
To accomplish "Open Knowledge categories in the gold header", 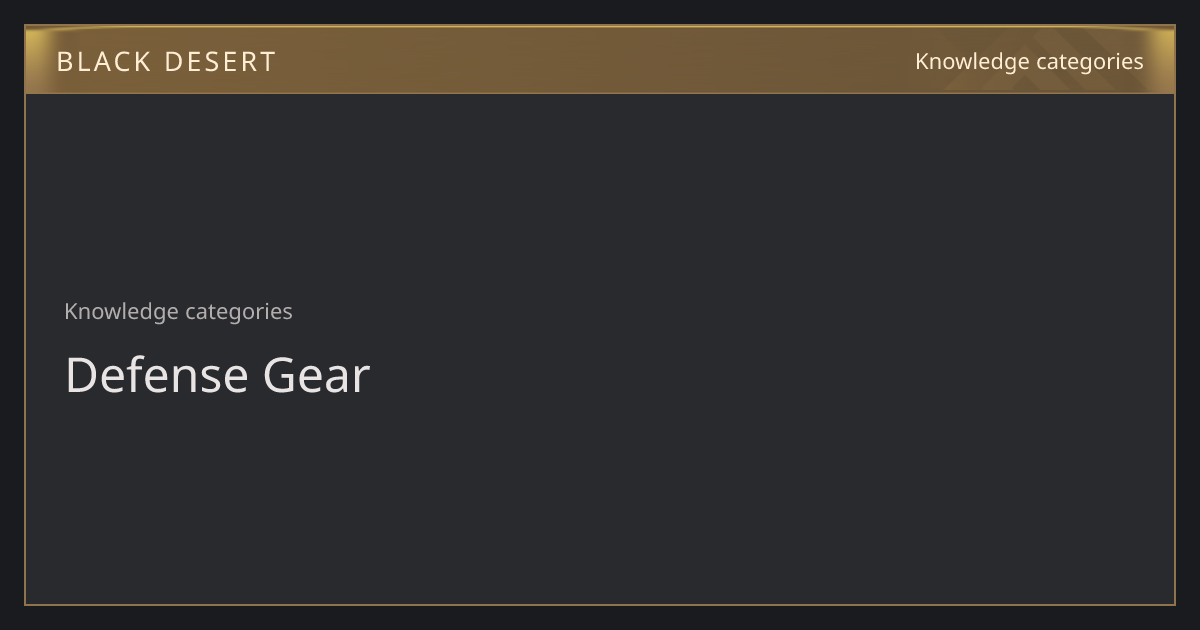I will click(1029, 62).
